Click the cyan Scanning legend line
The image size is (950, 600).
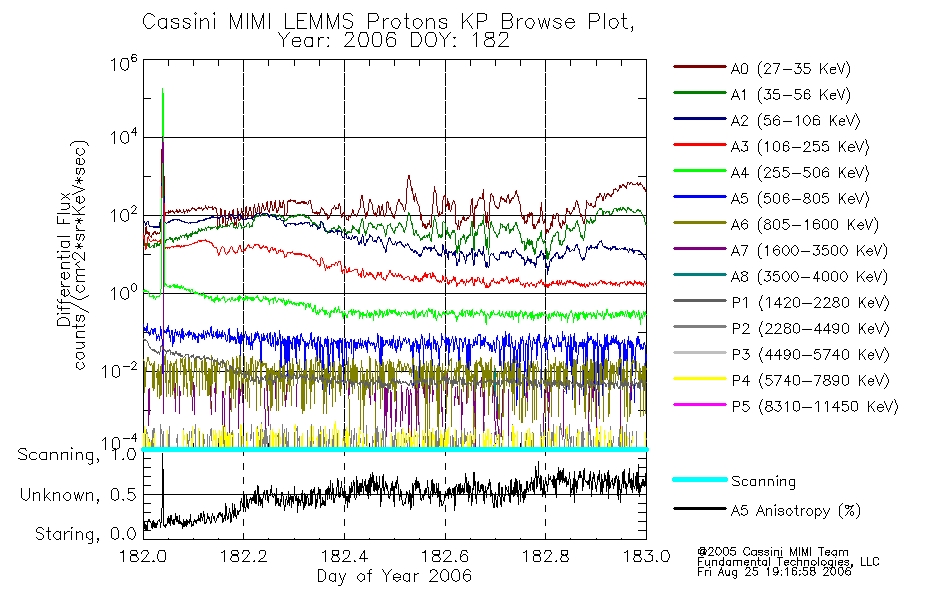pyautogui.click(x=699, y=479)
